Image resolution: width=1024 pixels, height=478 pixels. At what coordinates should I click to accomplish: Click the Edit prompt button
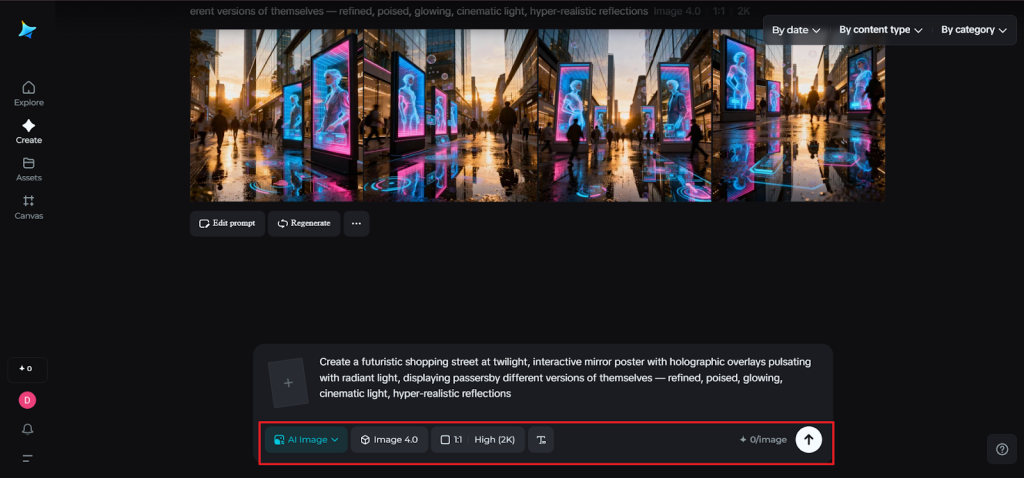click(x=227, y=223)
